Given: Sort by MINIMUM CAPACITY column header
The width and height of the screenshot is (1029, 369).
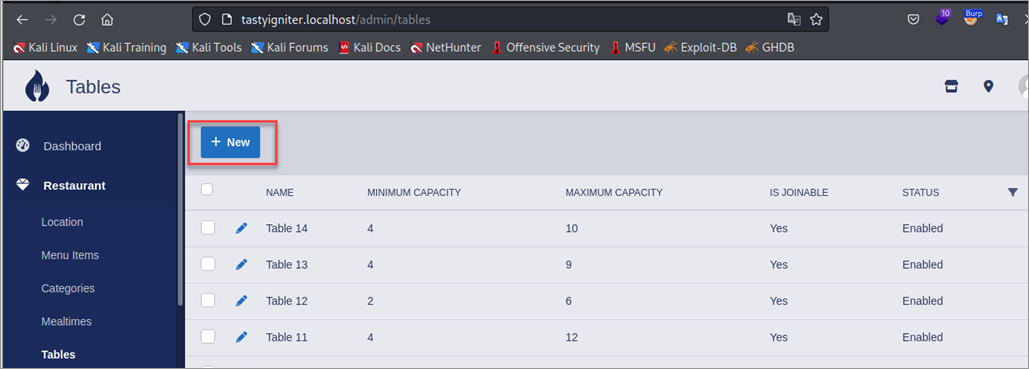Looking at the screenshot, I should [414, 192].
